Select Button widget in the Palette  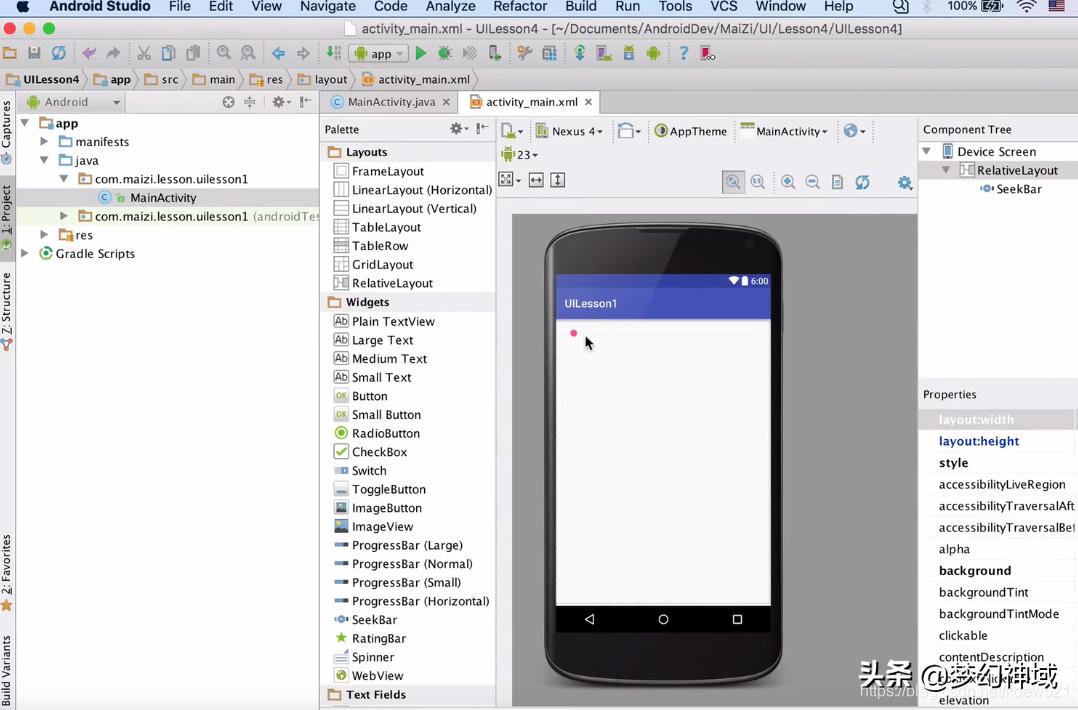(x=369, y=396)
